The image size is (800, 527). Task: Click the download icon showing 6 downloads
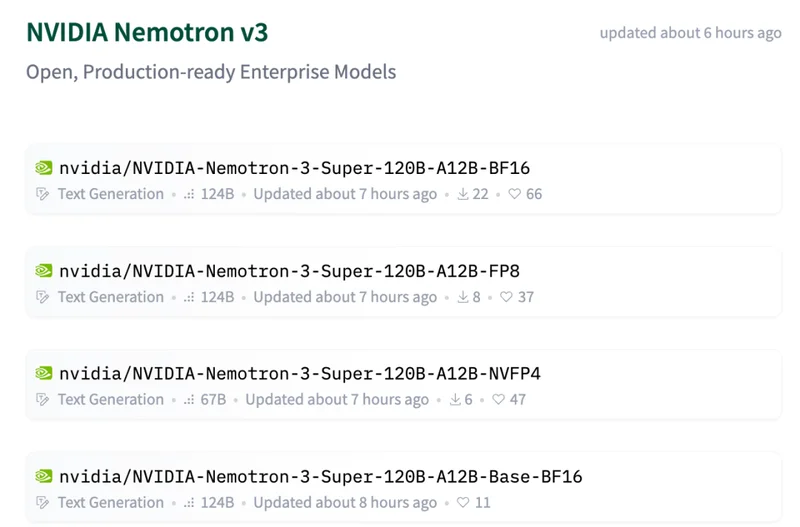point(455,400)
